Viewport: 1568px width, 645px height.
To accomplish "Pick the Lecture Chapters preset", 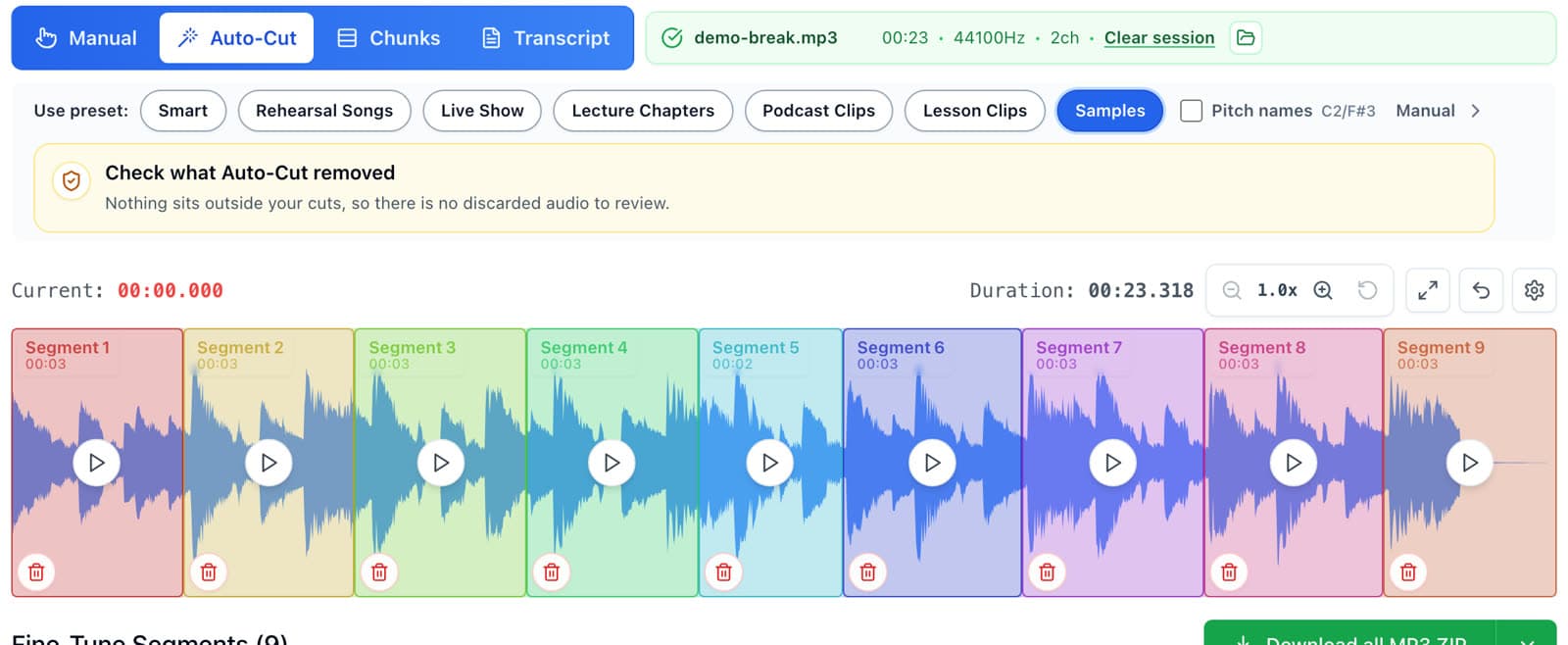I will point(643,111).
